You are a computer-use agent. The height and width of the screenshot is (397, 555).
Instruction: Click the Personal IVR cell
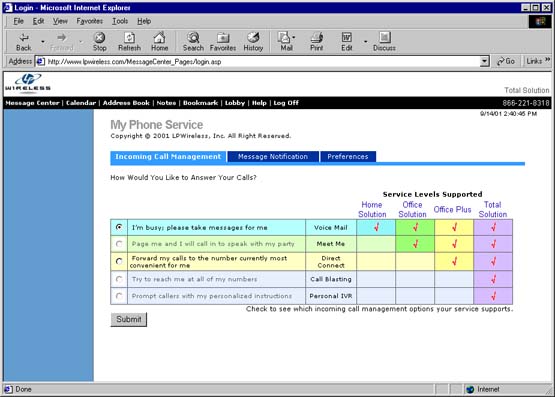[331, 296]
